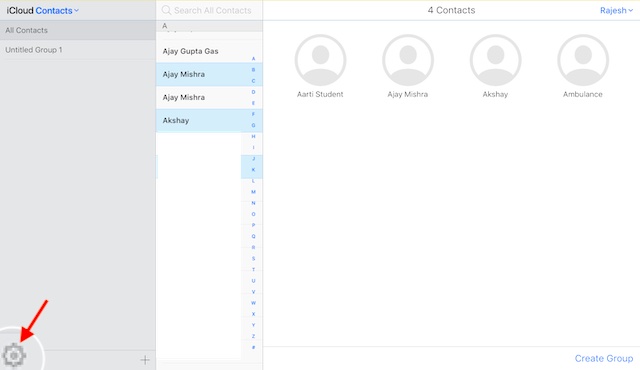Click the Akshay avatar in the detail pane
Image resolution: width=640 pixels, height=370 pixels.
pyautogui.click(x=496, y=60)
